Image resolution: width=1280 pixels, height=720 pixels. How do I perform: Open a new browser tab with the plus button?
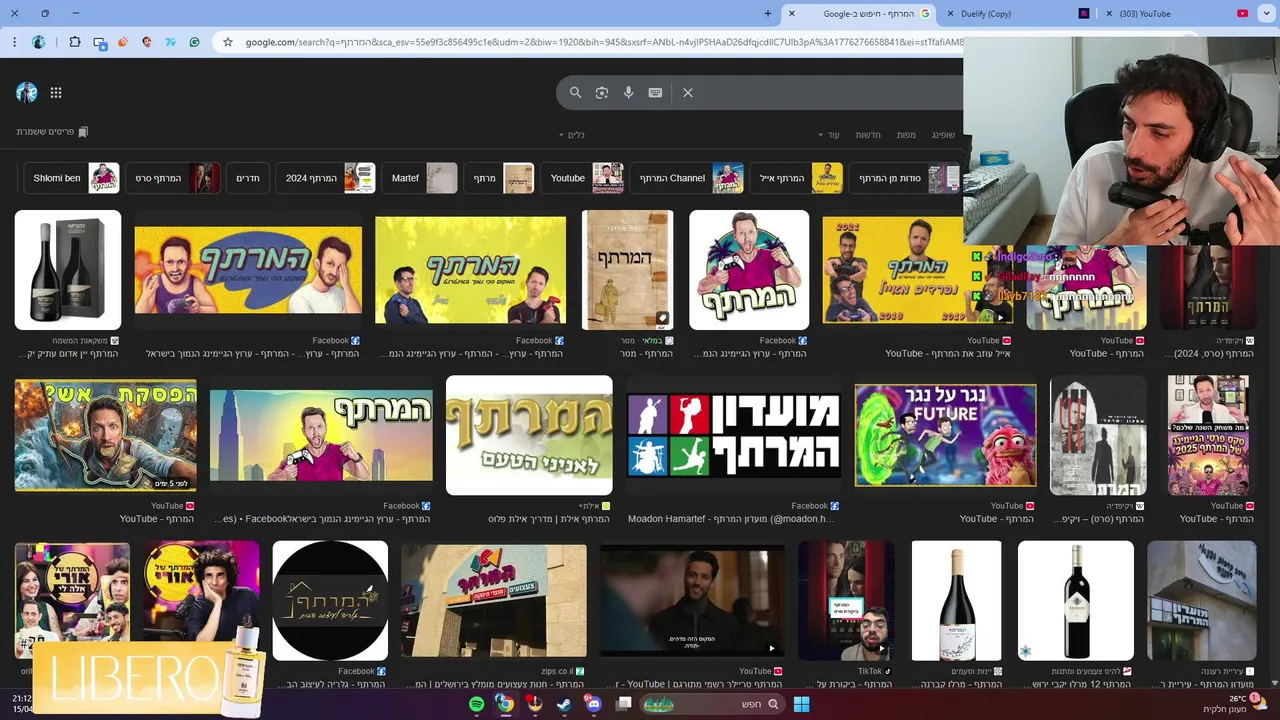(768, 14)
